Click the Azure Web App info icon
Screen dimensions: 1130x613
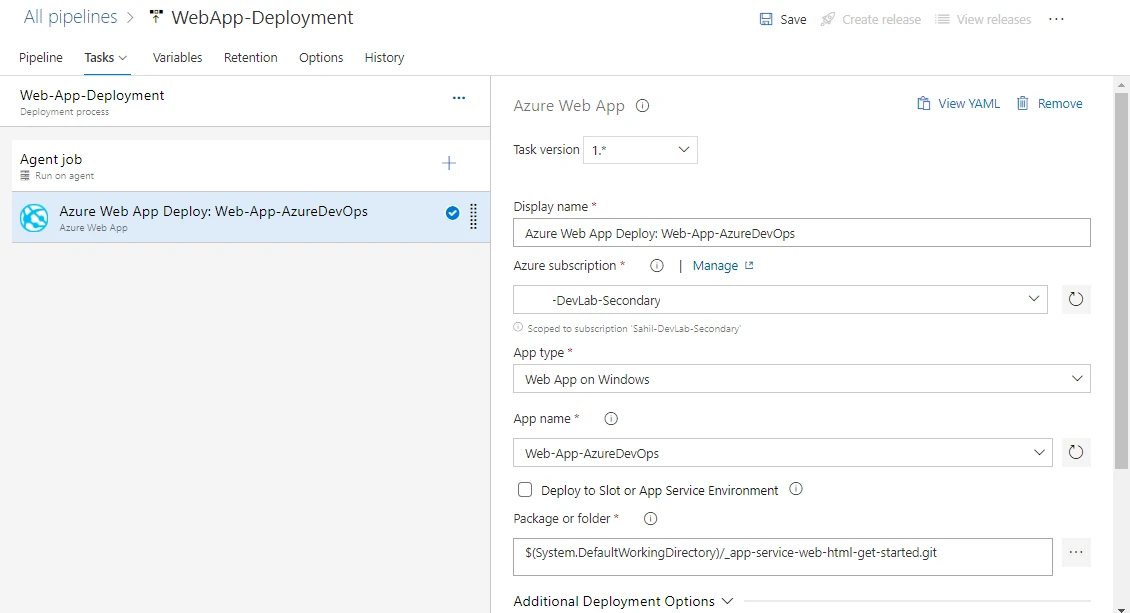point(643,105)
